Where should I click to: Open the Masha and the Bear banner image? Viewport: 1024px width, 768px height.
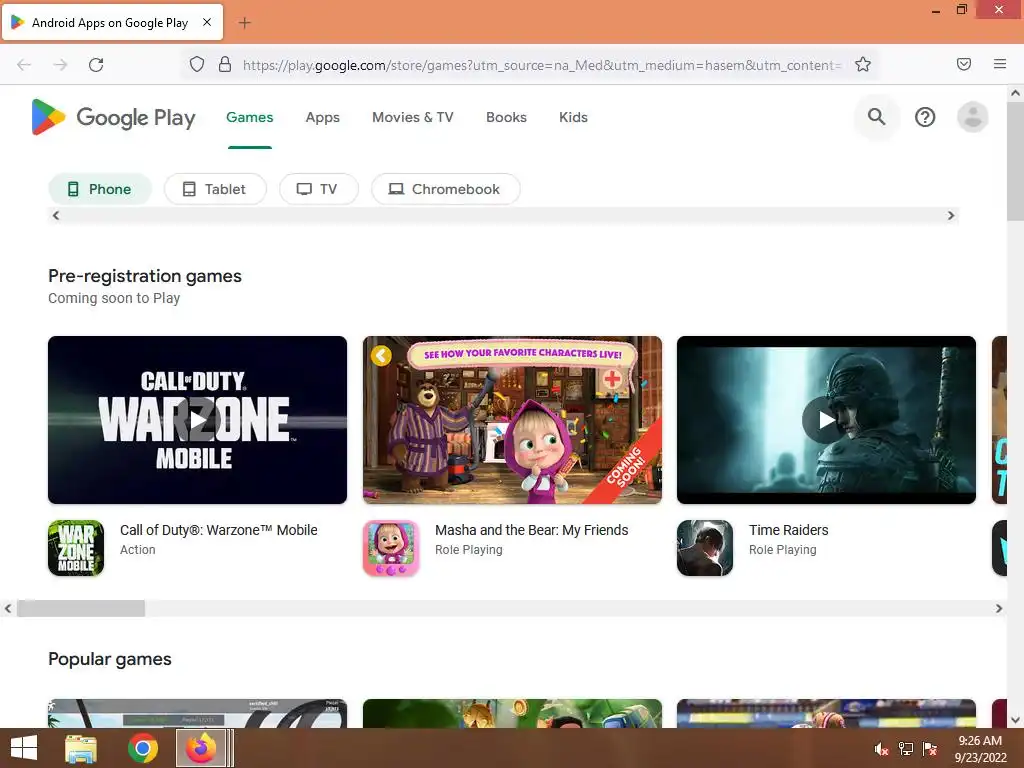512,420
